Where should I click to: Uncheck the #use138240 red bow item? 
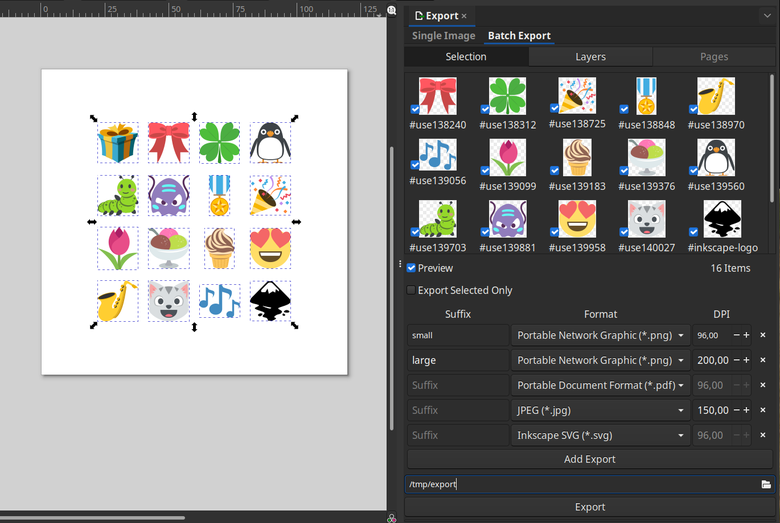tap(415, 109)
